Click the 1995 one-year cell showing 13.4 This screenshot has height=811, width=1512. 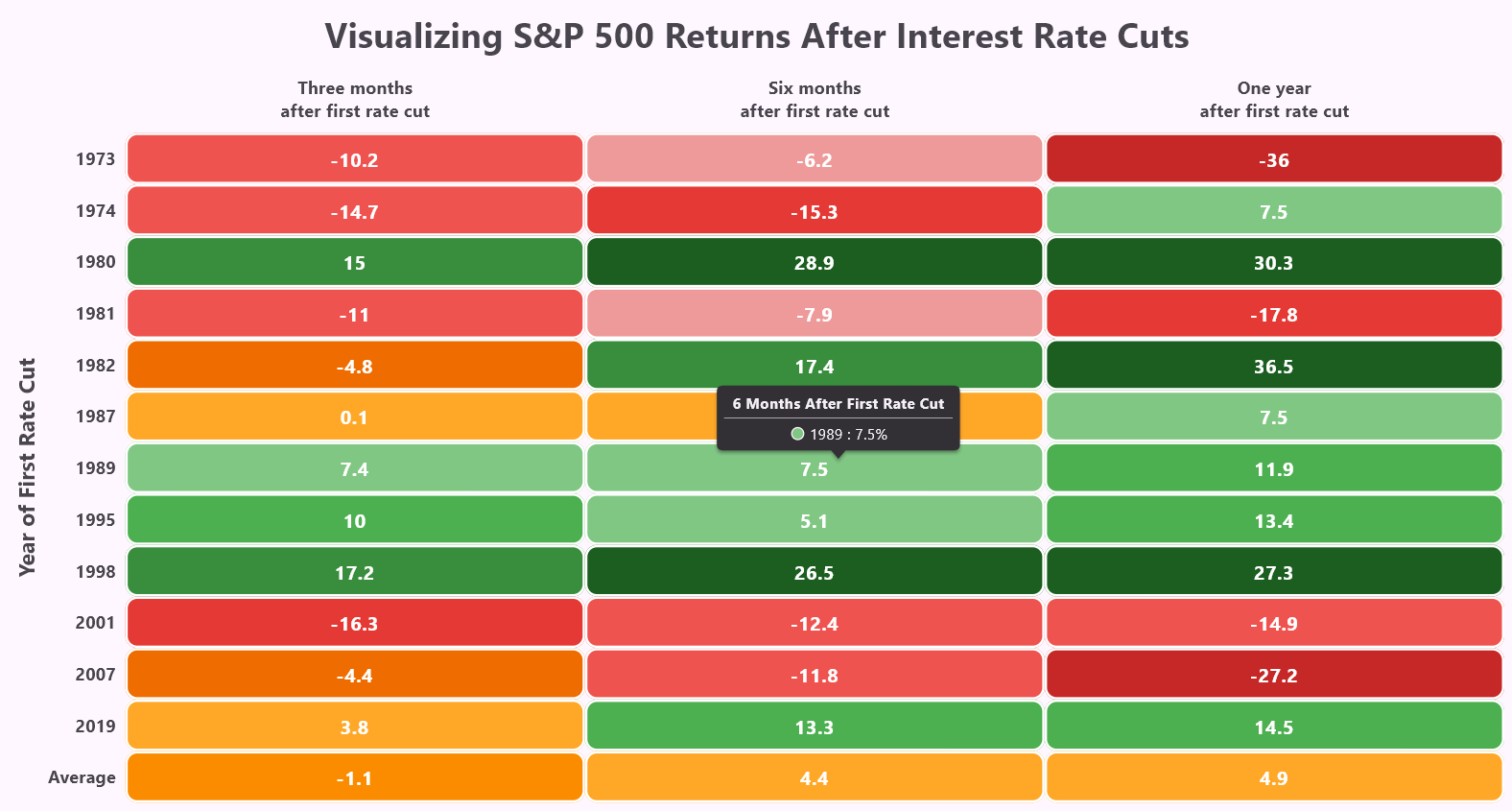pyautogui.click(x=1273, y=520)
